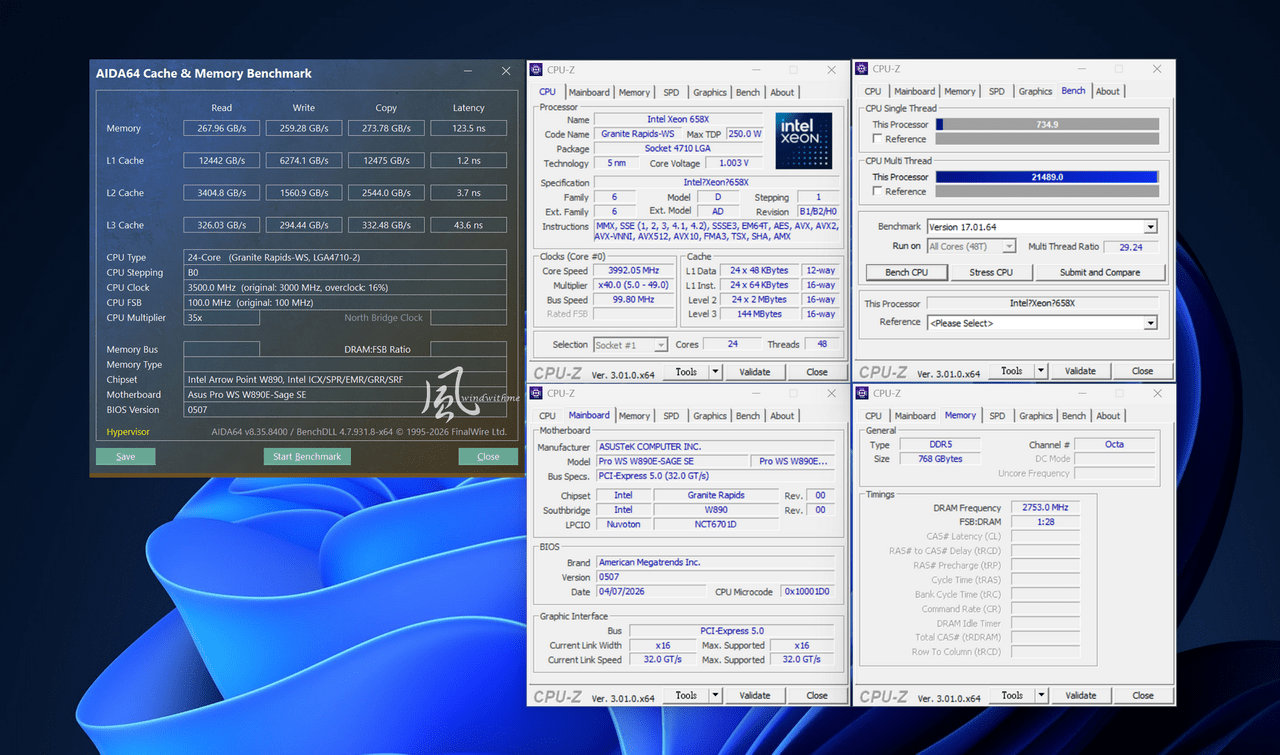The height and width of the screenshot is (755, 1280).
Task: Close the AIDA64 window using its title bar X
Action: tap(505, 72)
